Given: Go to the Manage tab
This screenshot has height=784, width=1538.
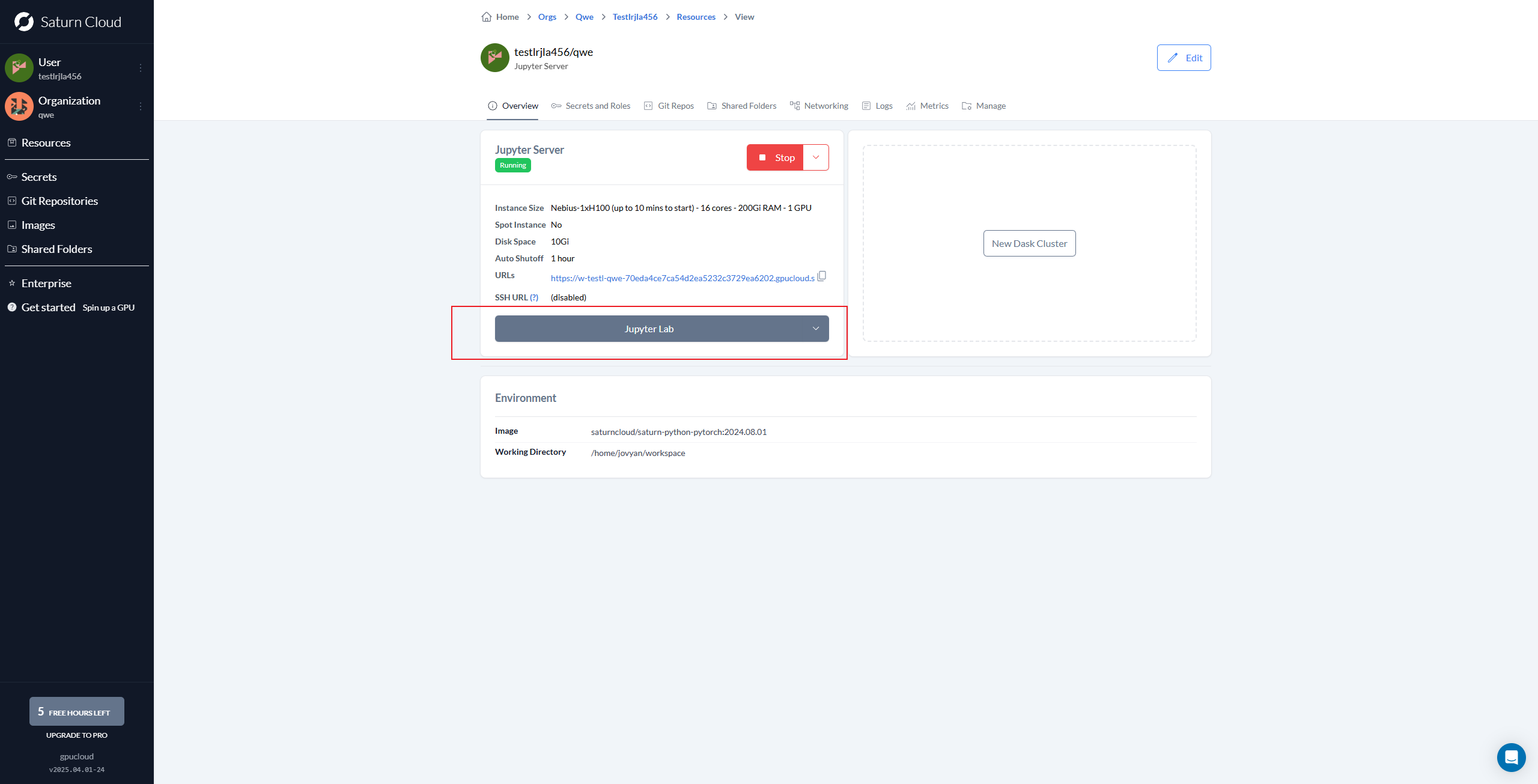Looking at the screenshot, I should tap(984, 106).
